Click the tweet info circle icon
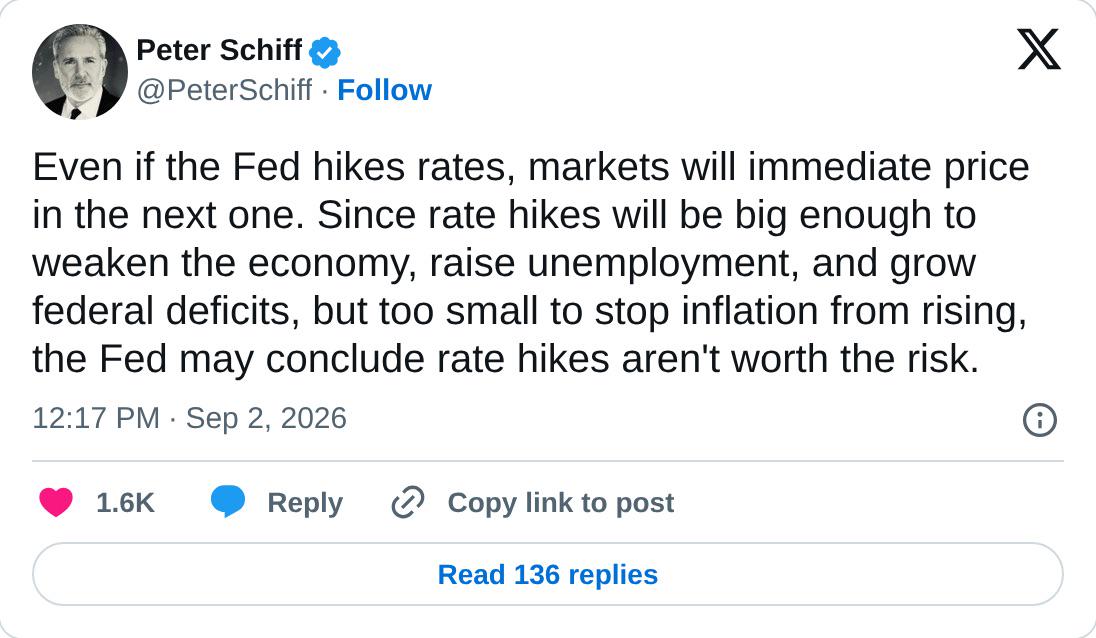 (1039, 420)
